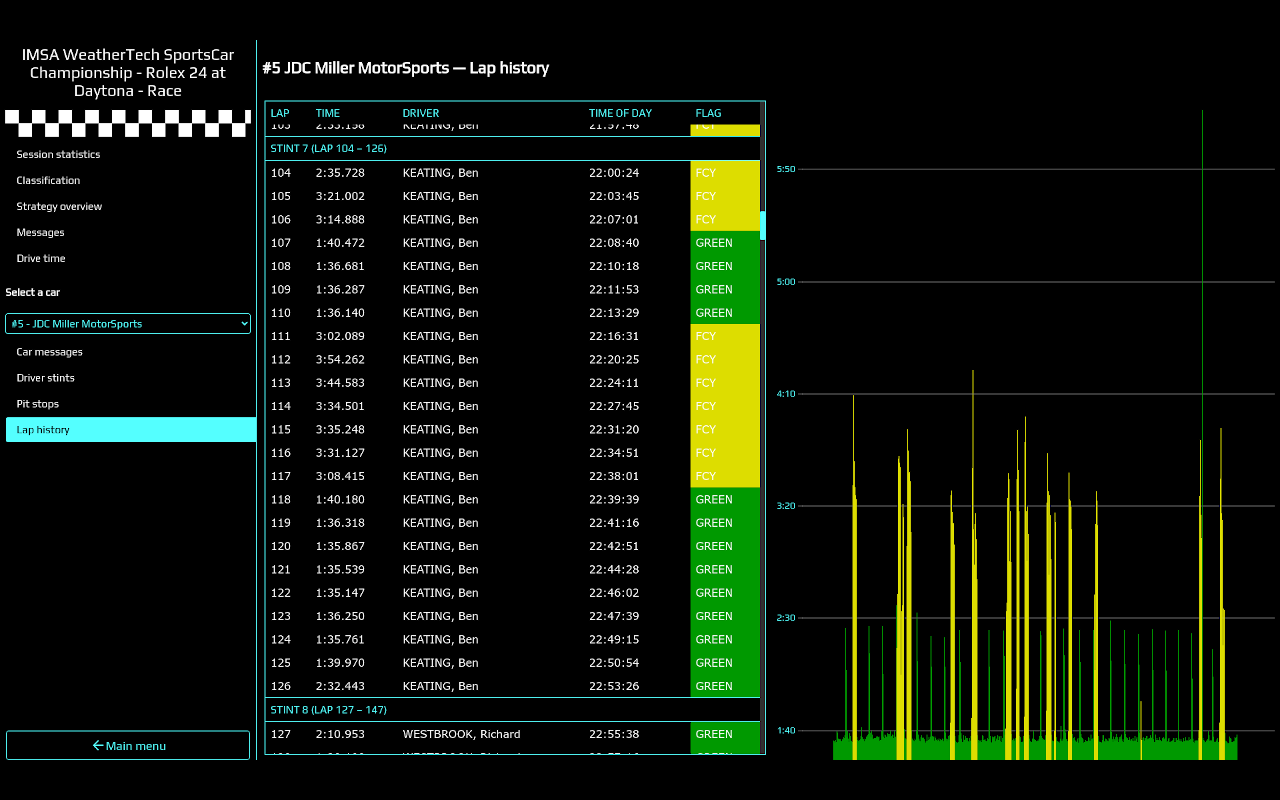Open Session statistics in the sidebar

click(58, 155)
